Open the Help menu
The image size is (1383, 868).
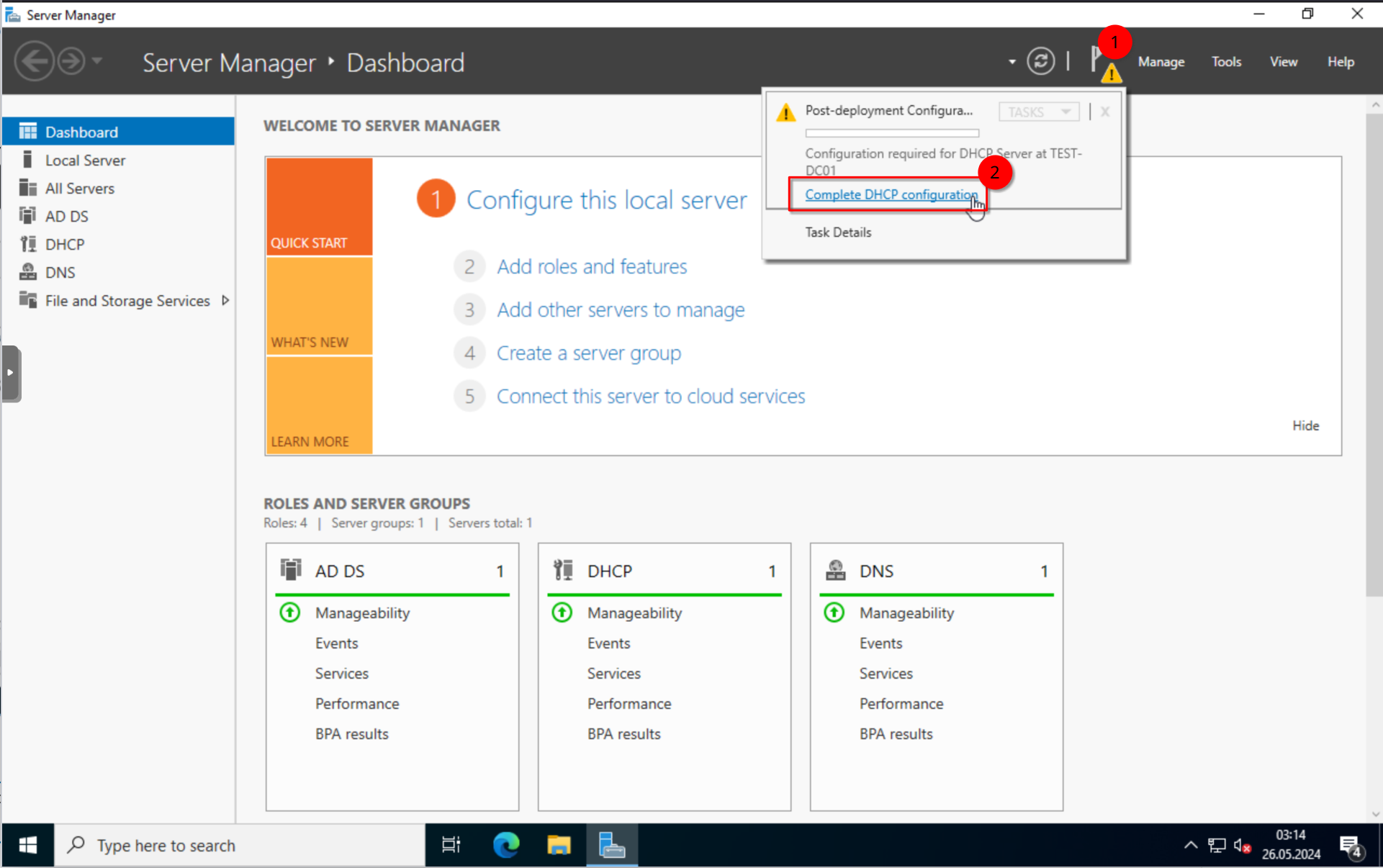point(1341,62)
